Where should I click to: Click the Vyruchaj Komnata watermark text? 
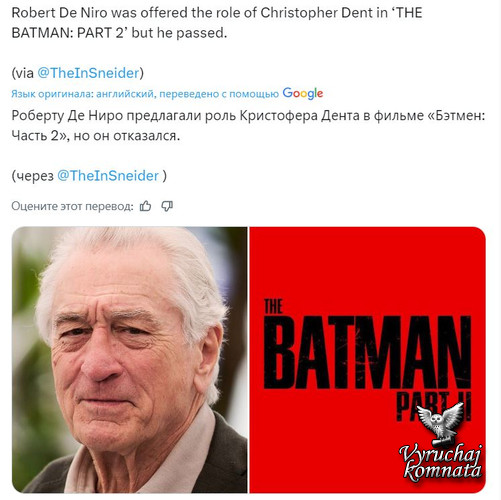click(x=441, y=463)
